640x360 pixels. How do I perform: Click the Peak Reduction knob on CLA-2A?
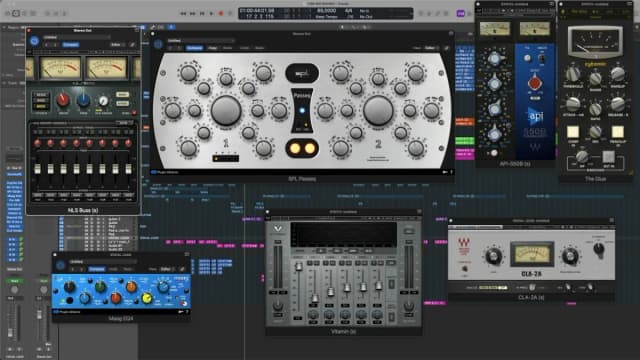click(570, 256)
